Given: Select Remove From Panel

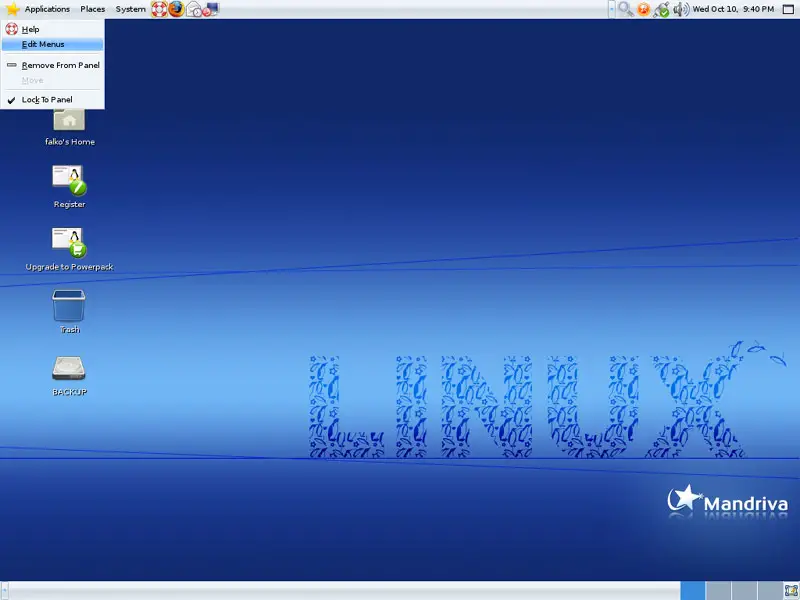Looking at the screenshot, I should [53, 65].
